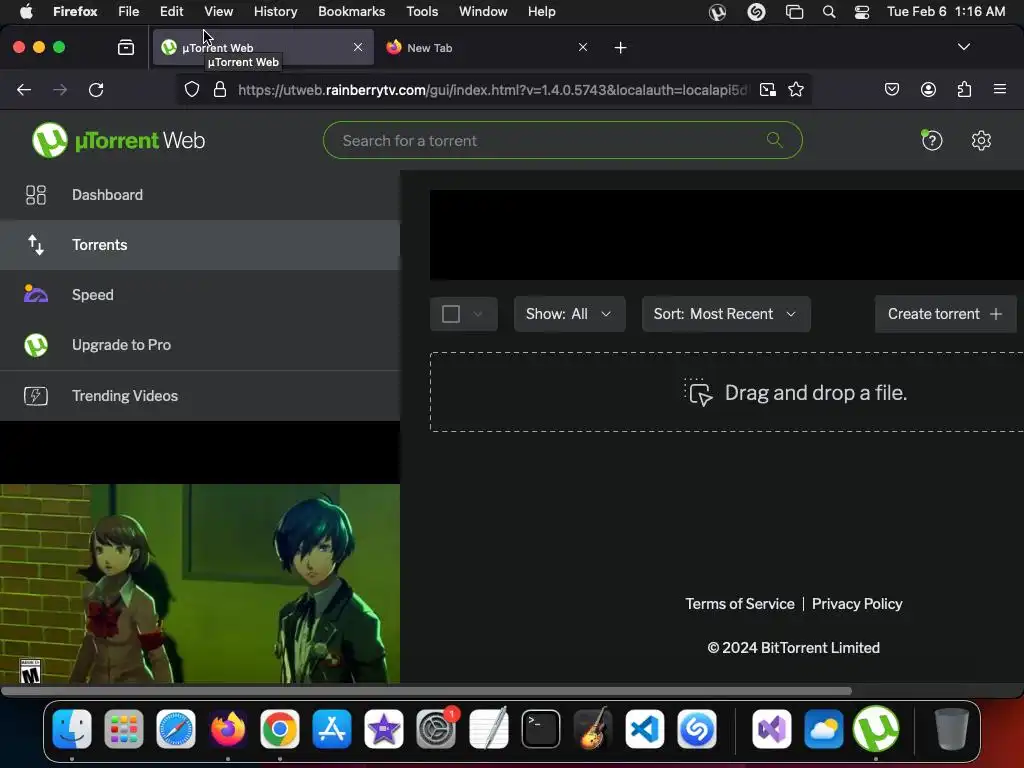Open the View menu
The image size is (1024, 768).
(218, 12)
